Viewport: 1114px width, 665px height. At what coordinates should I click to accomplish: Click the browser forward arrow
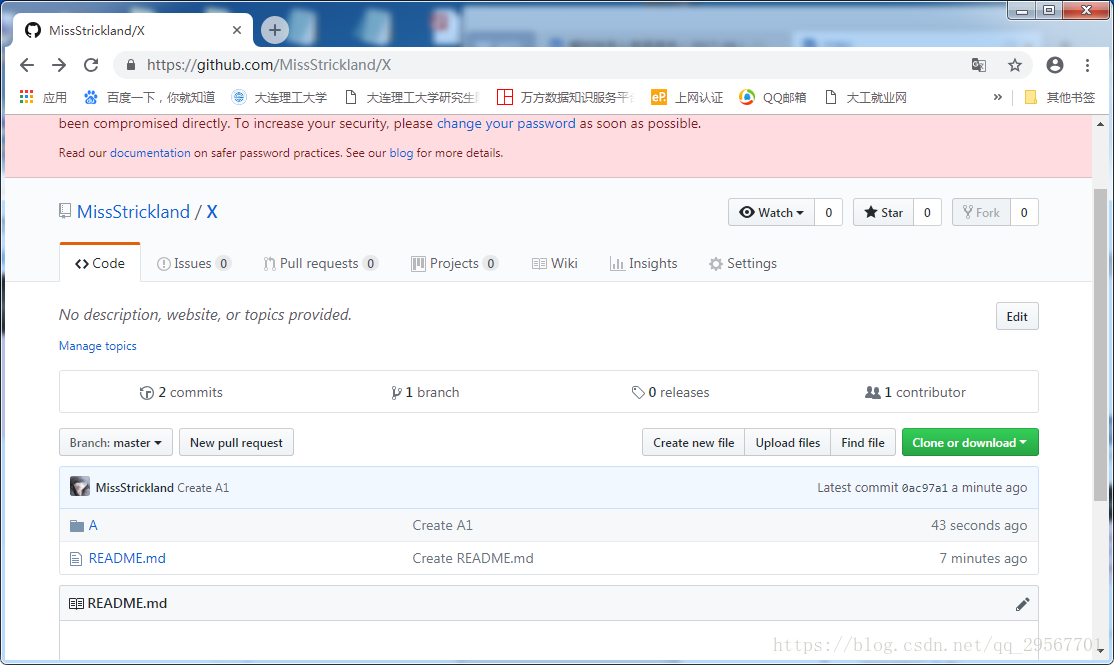pos(59,65)
